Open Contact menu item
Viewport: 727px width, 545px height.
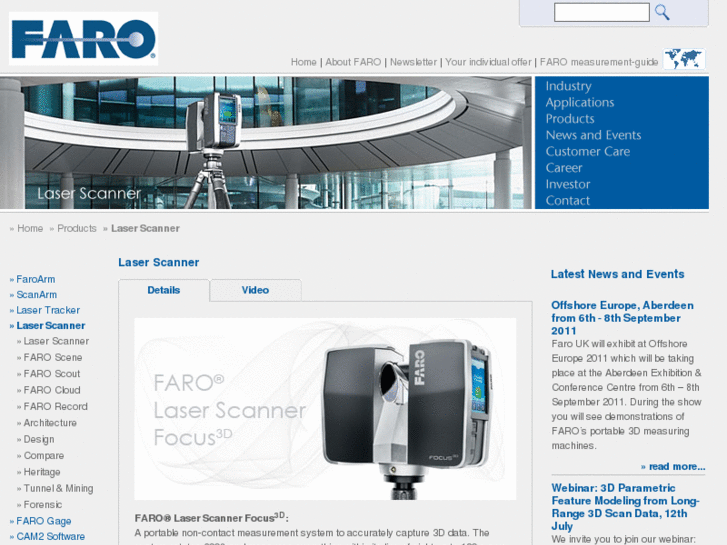point(568,200)
